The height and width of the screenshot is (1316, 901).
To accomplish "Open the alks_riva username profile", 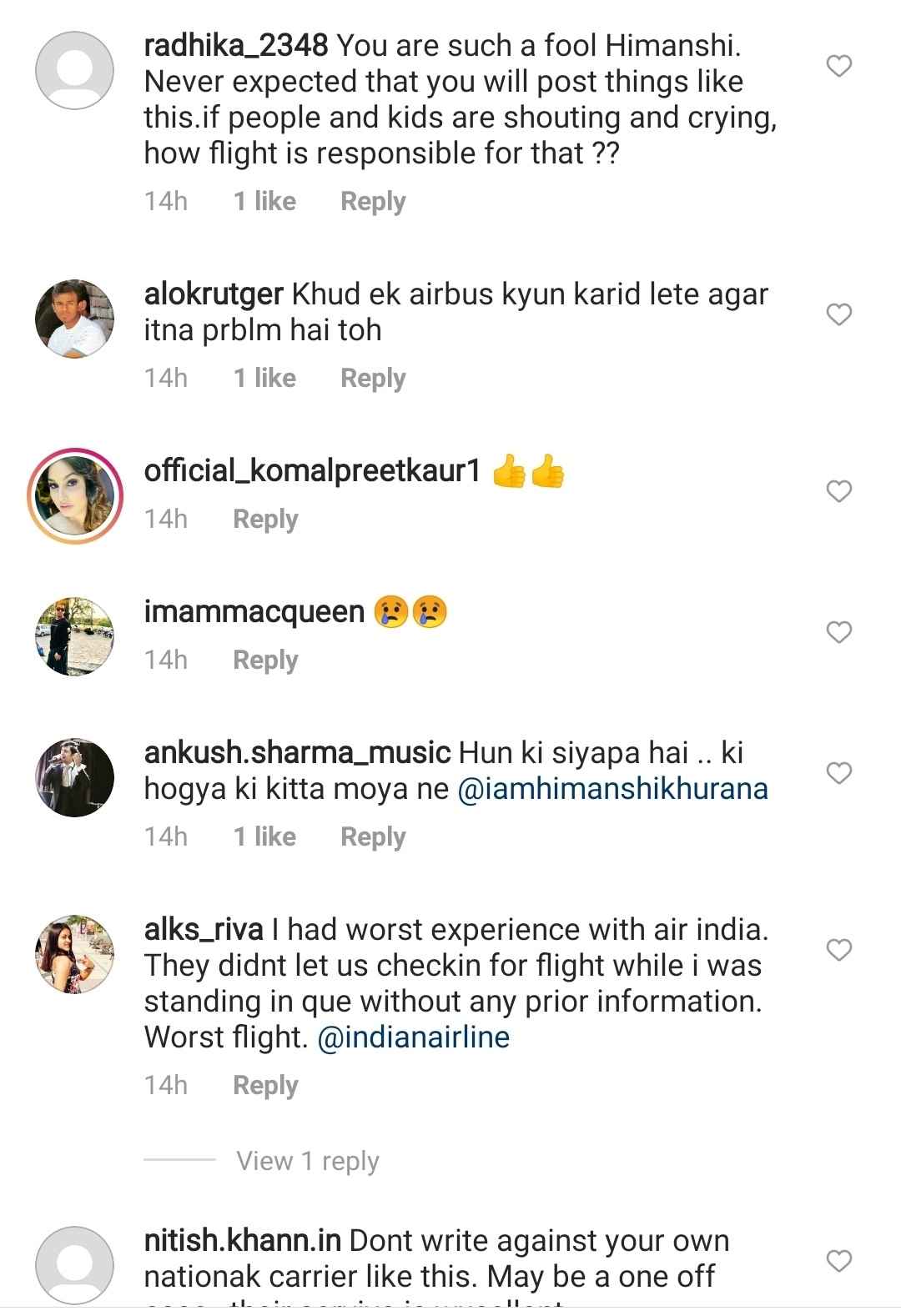I will (x=204, y=930).
